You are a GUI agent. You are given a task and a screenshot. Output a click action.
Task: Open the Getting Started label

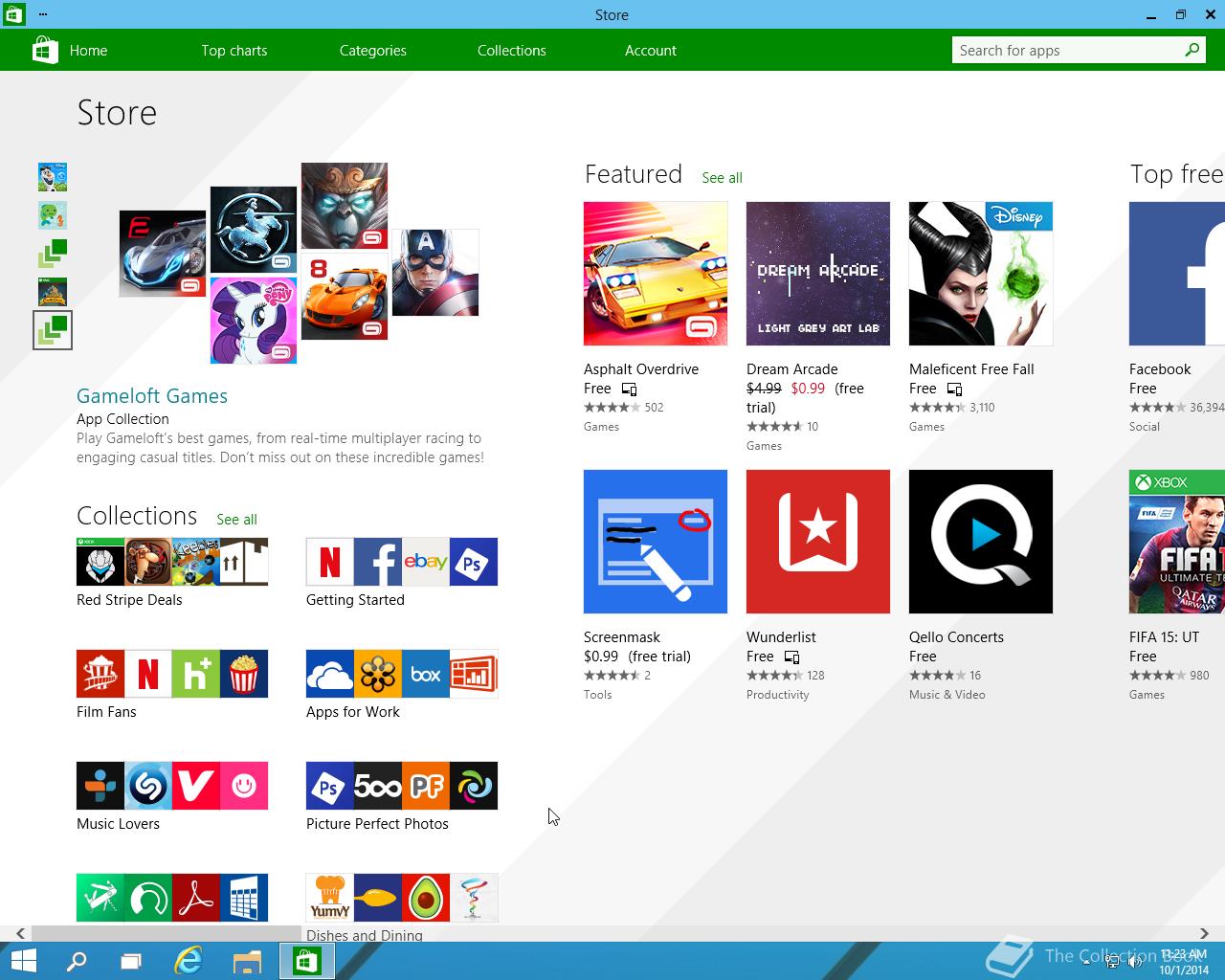(x=355, y=600)
